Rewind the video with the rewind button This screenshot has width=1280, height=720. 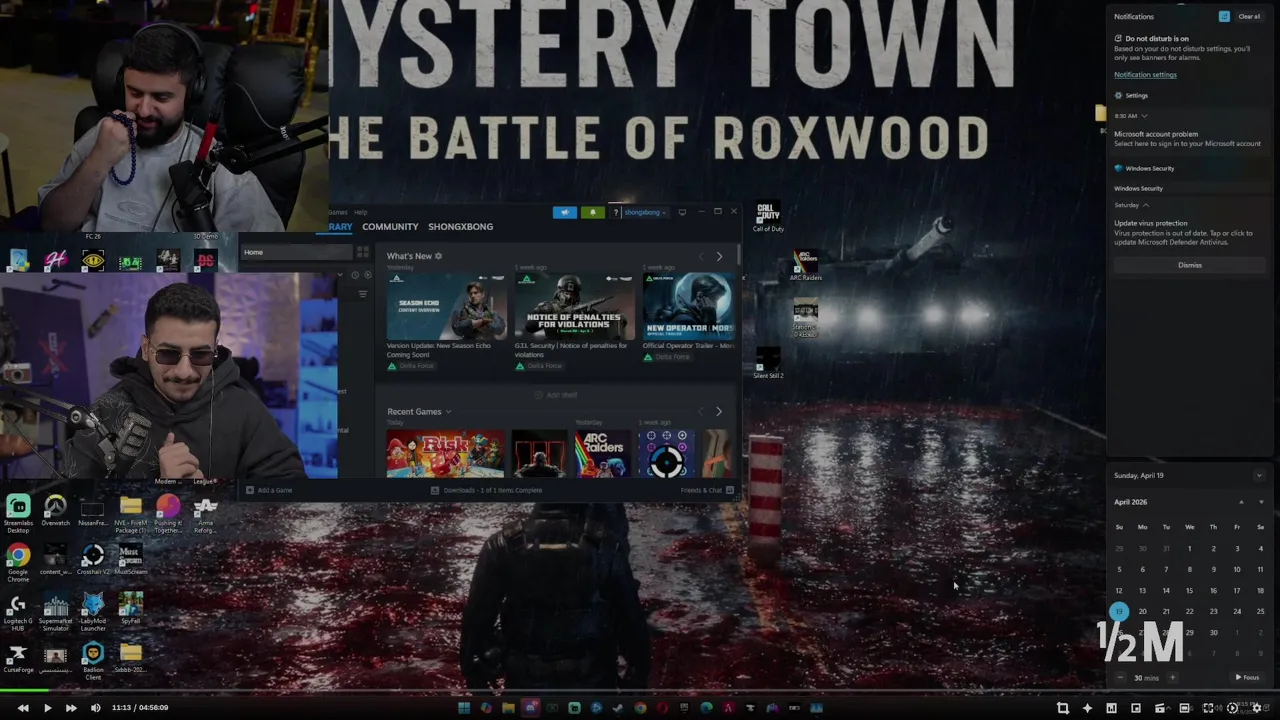coord(23,708)
